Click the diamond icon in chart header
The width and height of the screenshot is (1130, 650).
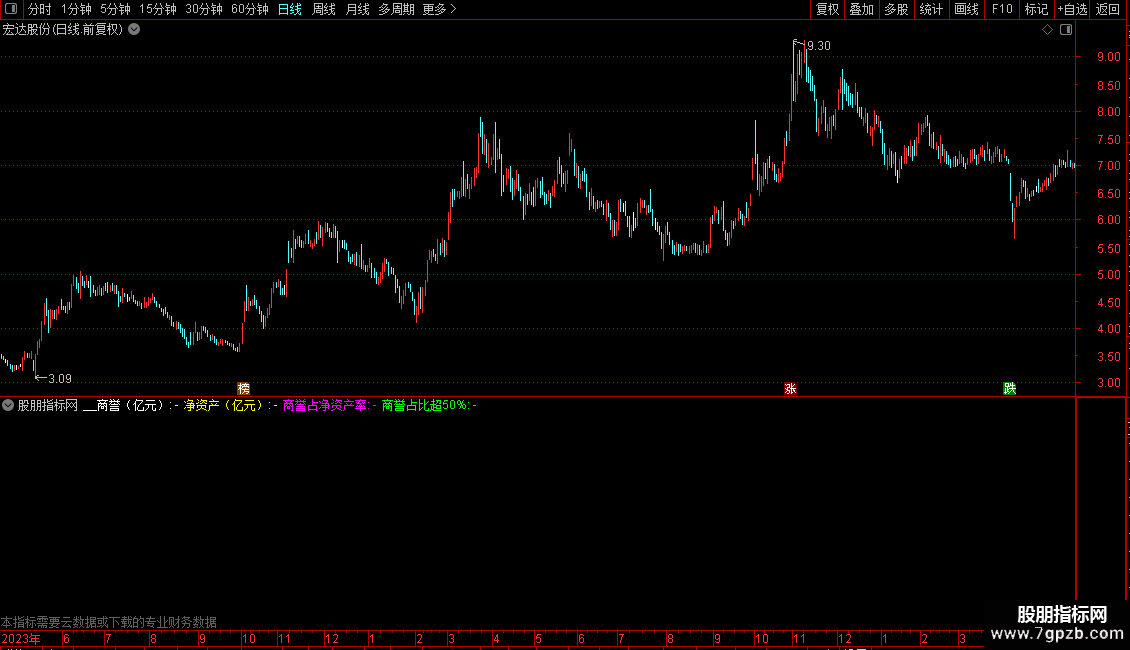[x=1048, y=30]
